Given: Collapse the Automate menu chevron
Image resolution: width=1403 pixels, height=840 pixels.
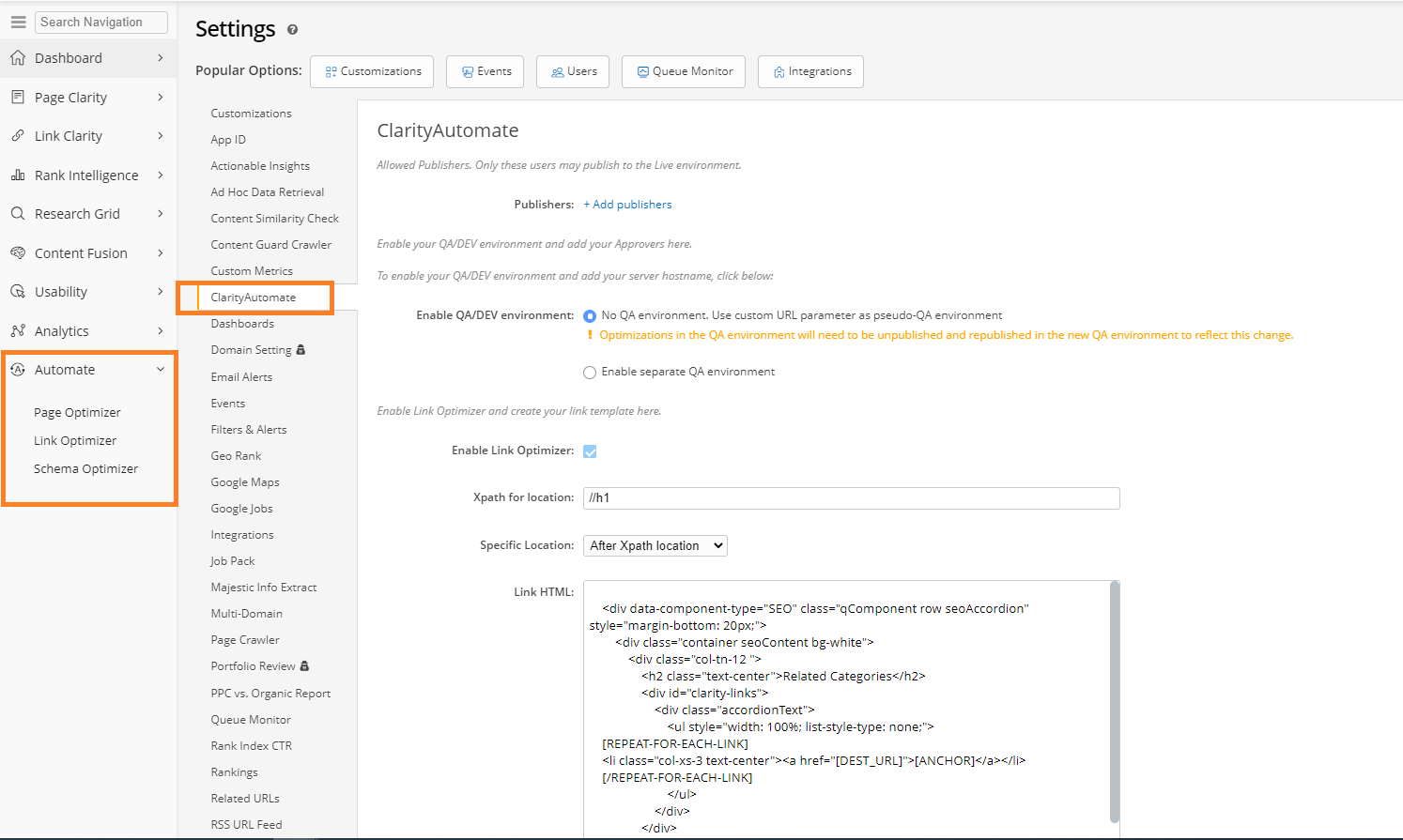Looking at the screenshot, I should tap(161, 370).
